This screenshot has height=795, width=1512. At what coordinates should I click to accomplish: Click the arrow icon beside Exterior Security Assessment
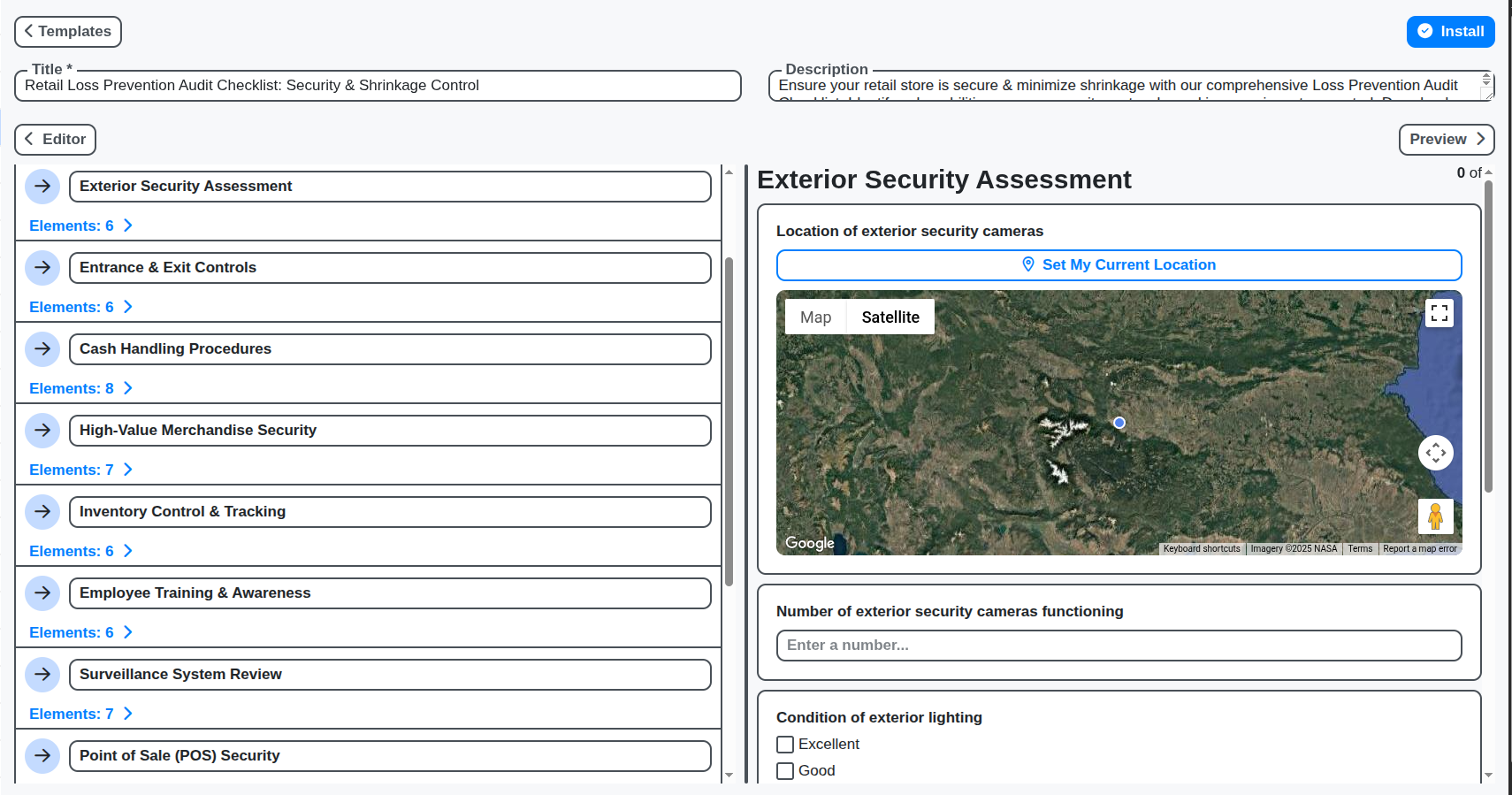point(42,187)
